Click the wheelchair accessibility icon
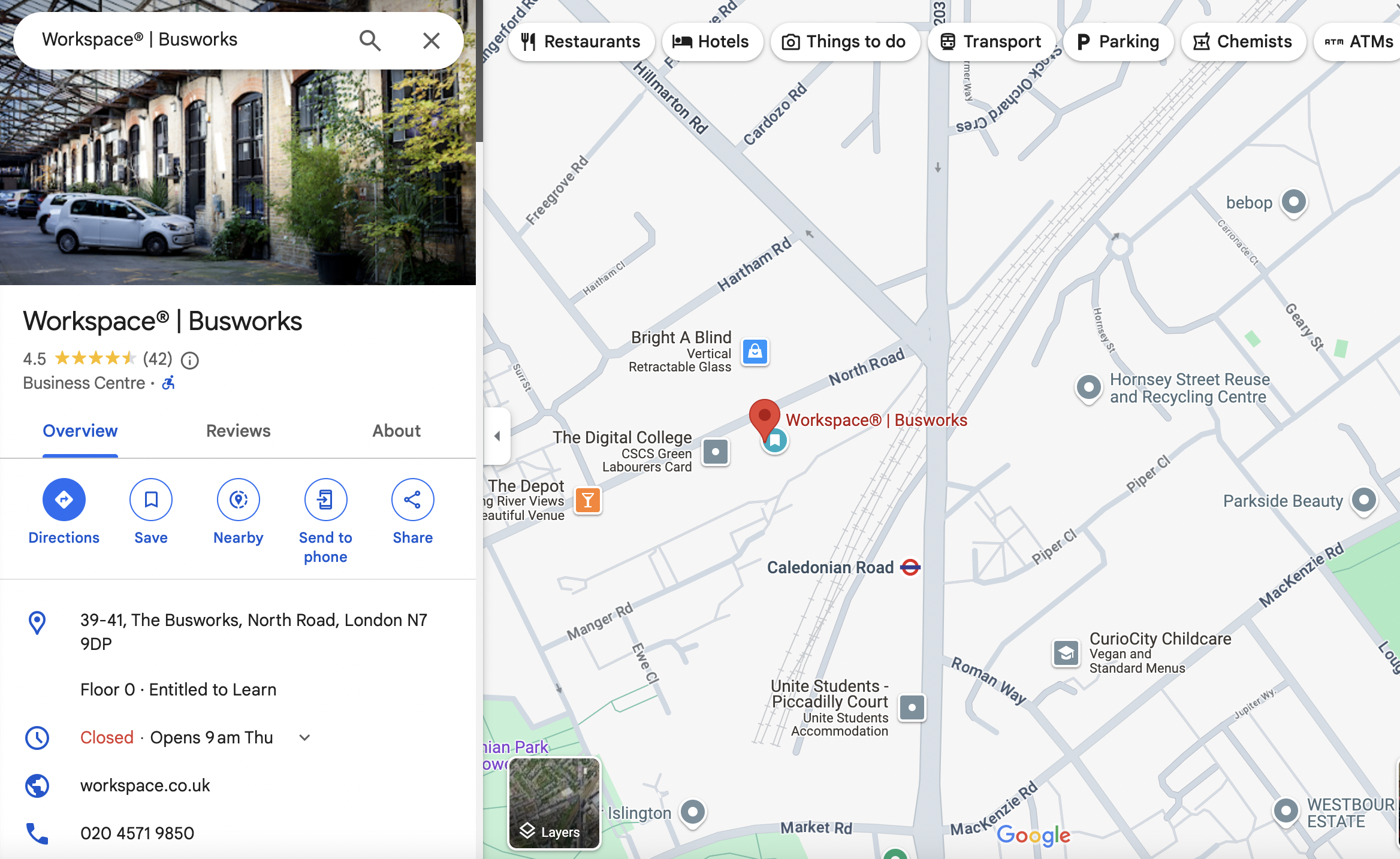The image size is (1400, 859). 169,383
